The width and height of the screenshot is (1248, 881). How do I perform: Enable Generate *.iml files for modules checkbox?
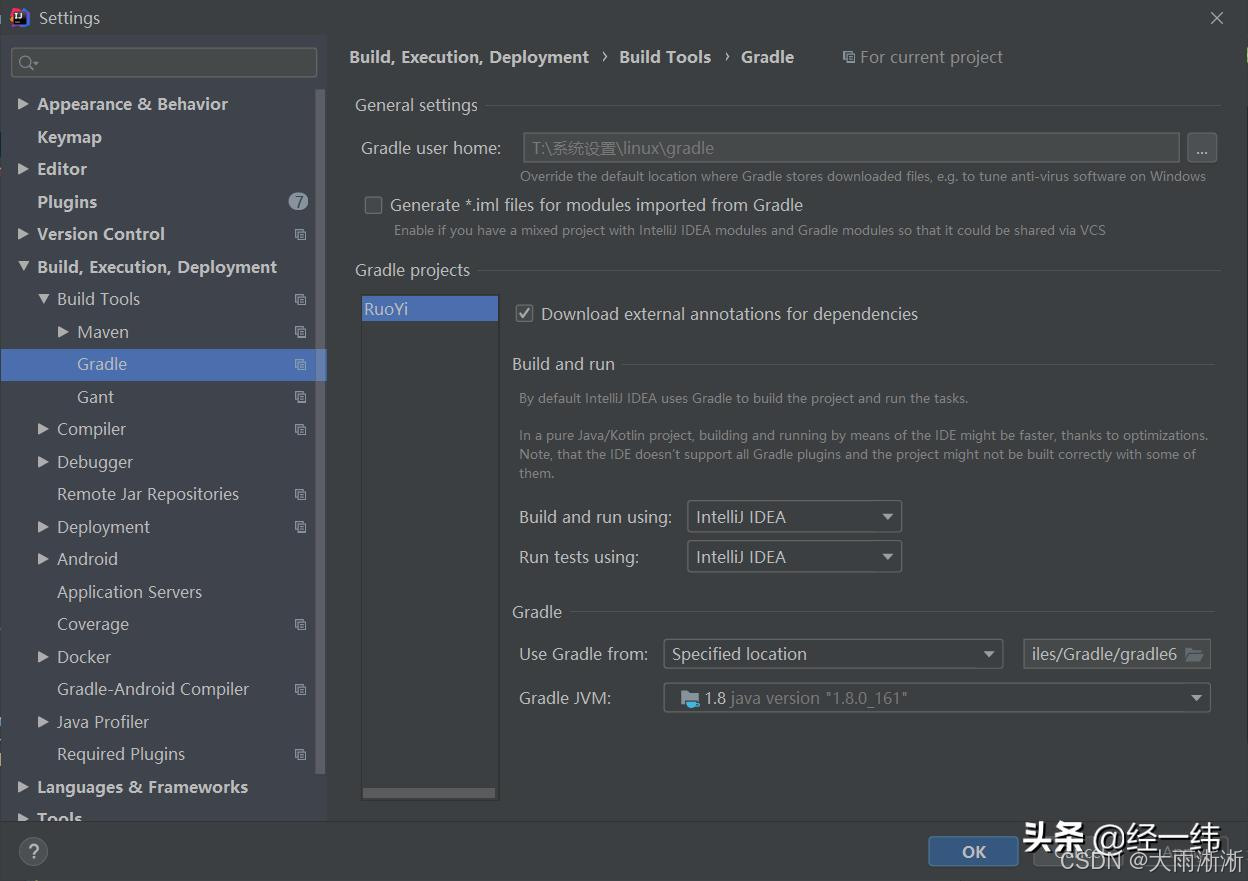pos(373,205)
